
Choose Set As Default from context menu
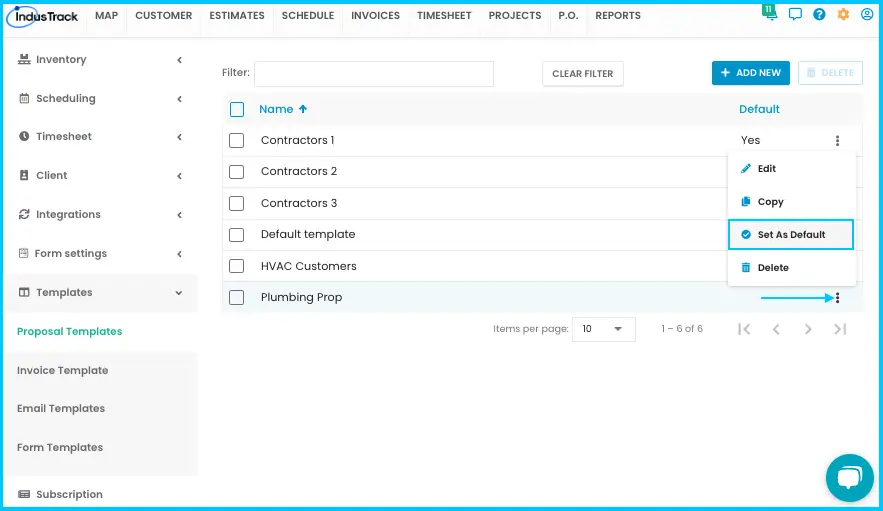coord(791,234)
